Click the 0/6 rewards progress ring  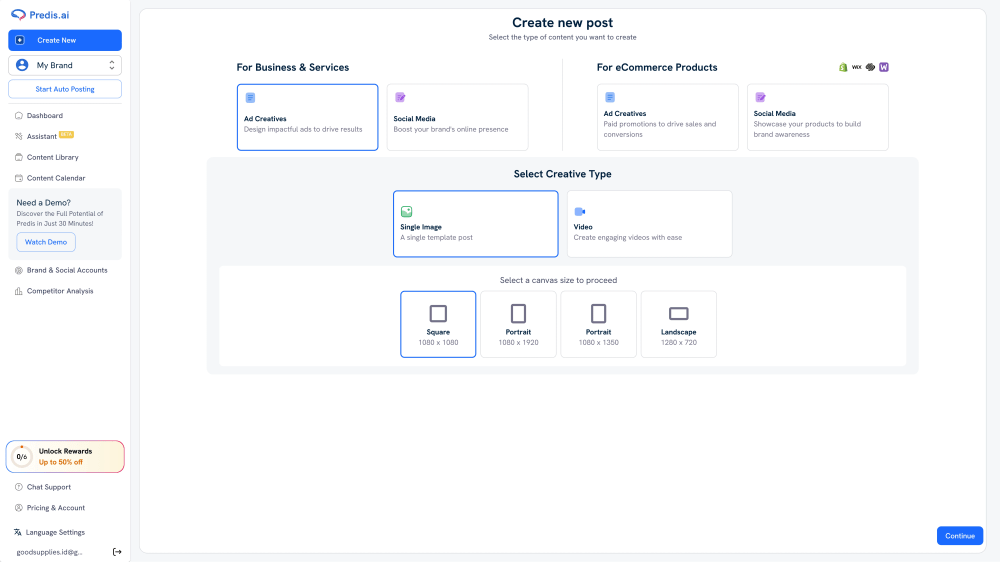(x=22, y=457)
